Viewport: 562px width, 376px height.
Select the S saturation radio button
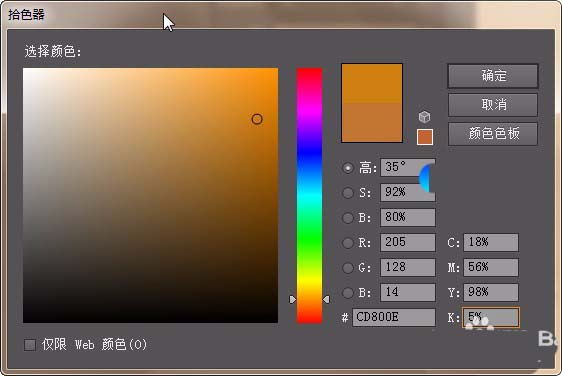[348, 193]
